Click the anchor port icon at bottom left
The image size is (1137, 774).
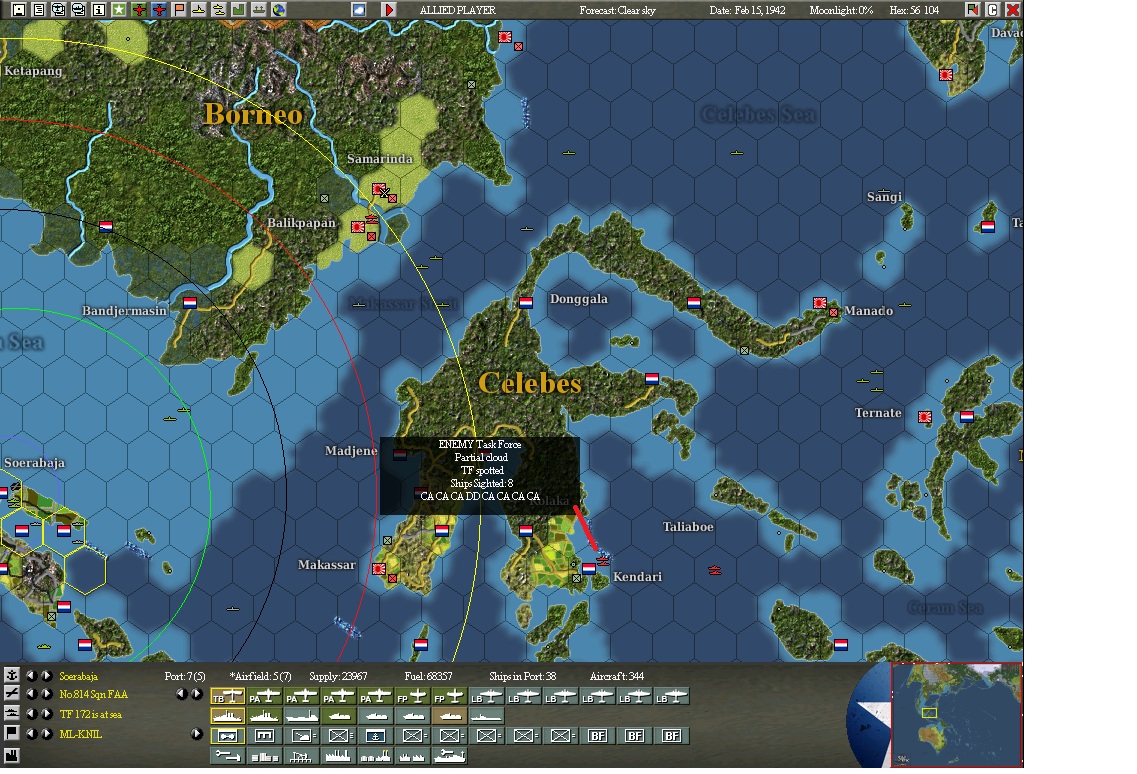tap(12, 675)
